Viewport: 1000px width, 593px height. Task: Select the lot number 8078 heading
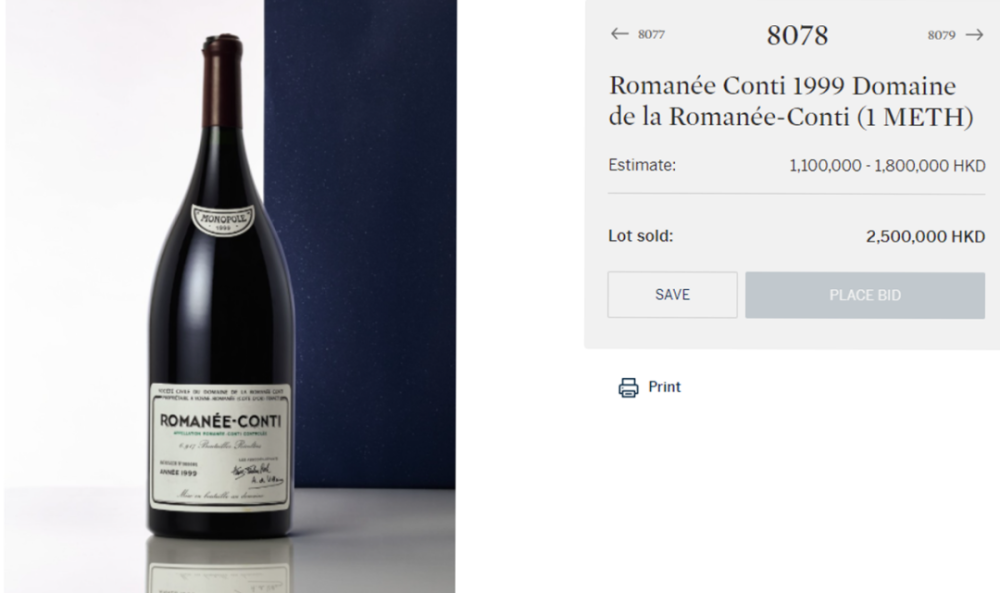click(797, 35)
